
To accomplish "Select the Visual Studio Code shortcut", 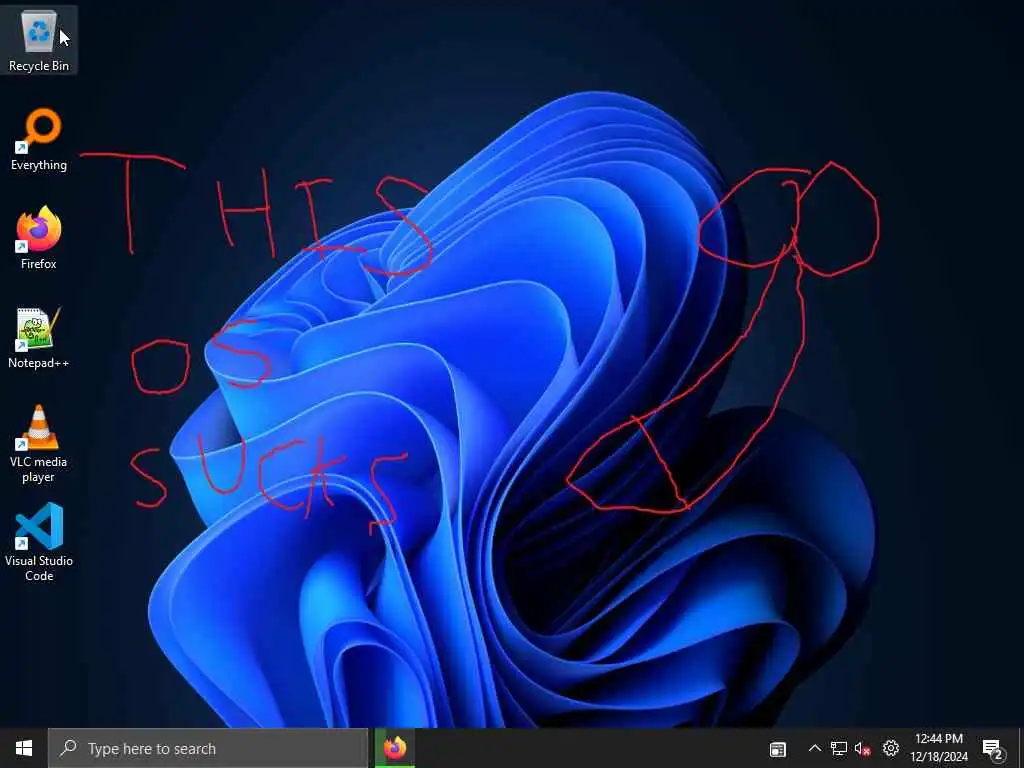I will tap(39, 542).
